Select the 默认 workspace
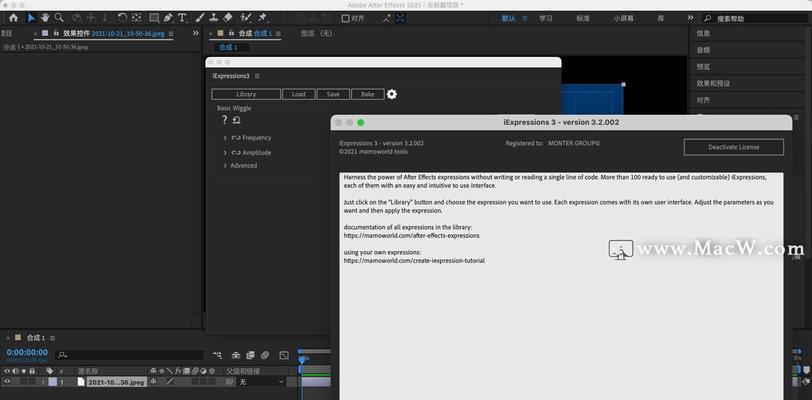This screenshot has height=400, width=812. click(x=509, y=18)
